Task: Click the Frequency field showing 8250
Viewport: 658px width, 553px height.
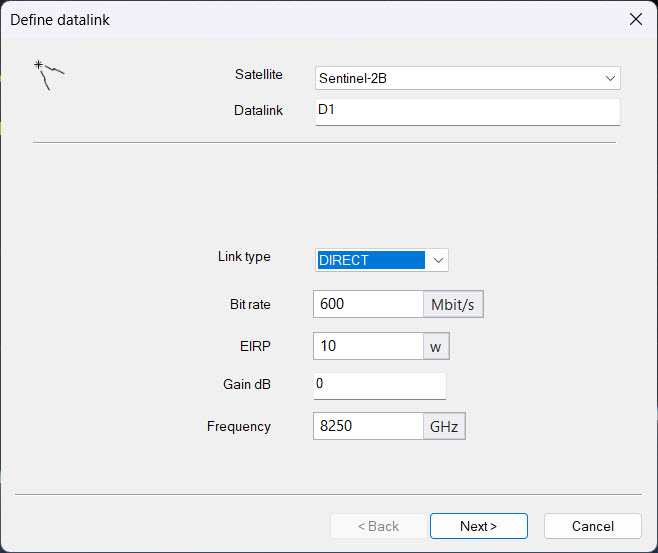Action: click(367, 427)
